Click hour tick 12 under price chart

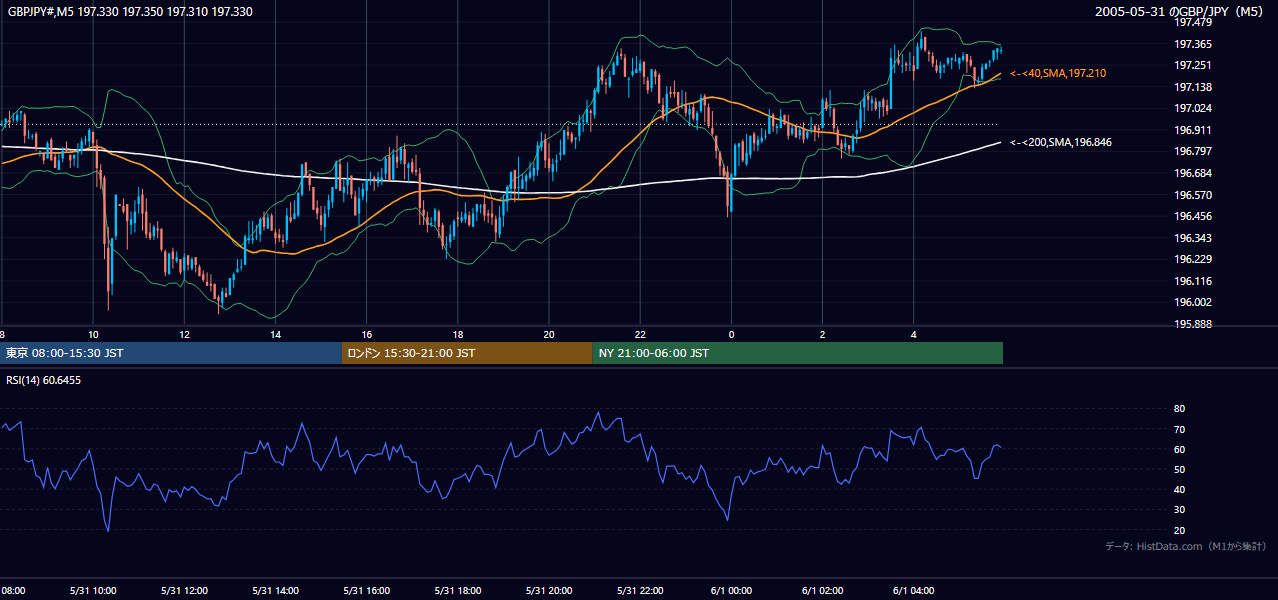click(x=184, y=334)
